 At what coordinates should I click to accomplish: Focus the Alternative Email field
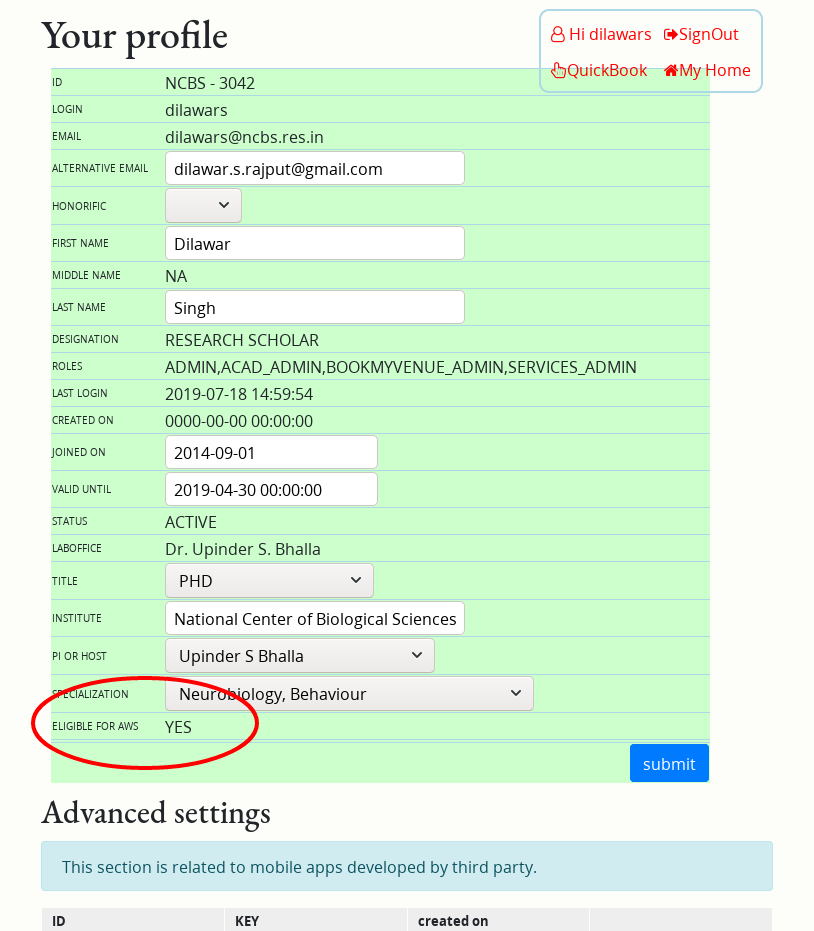point(315,169)
